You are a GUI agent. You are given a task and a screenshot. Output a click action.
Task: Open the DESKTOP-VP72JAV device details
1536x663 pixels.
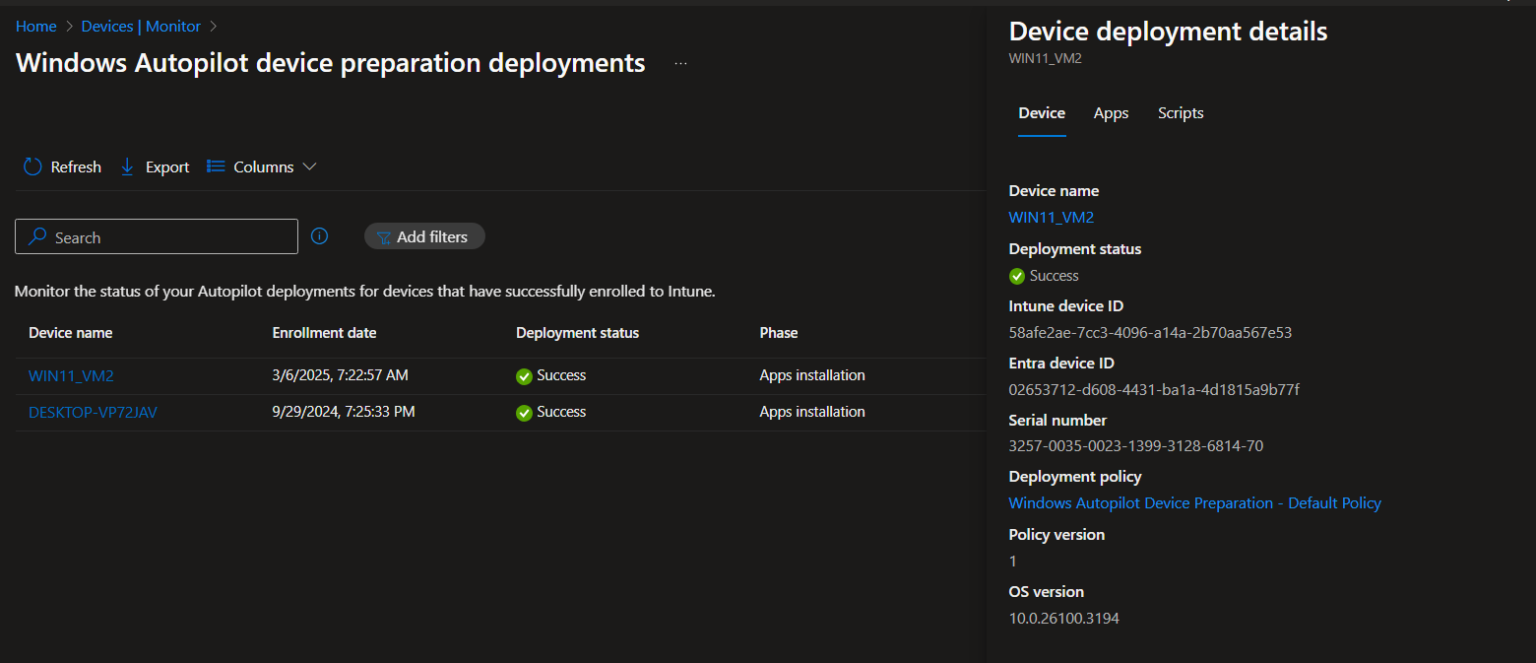92,411
